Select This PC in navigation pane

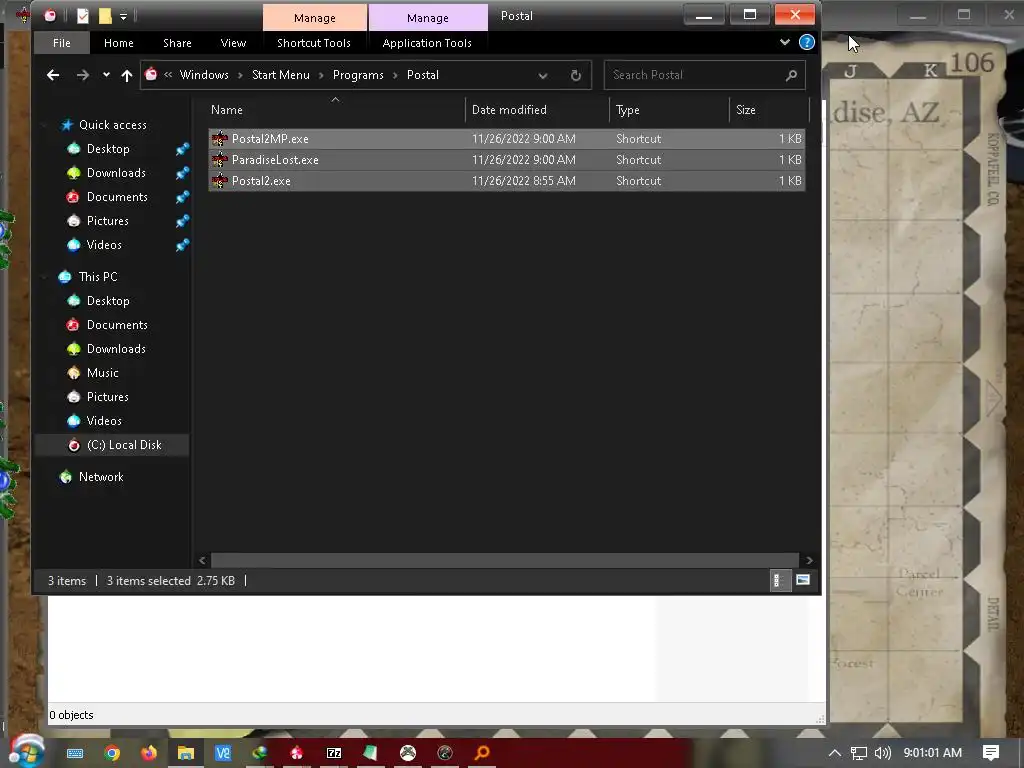[x=98, y=277]
